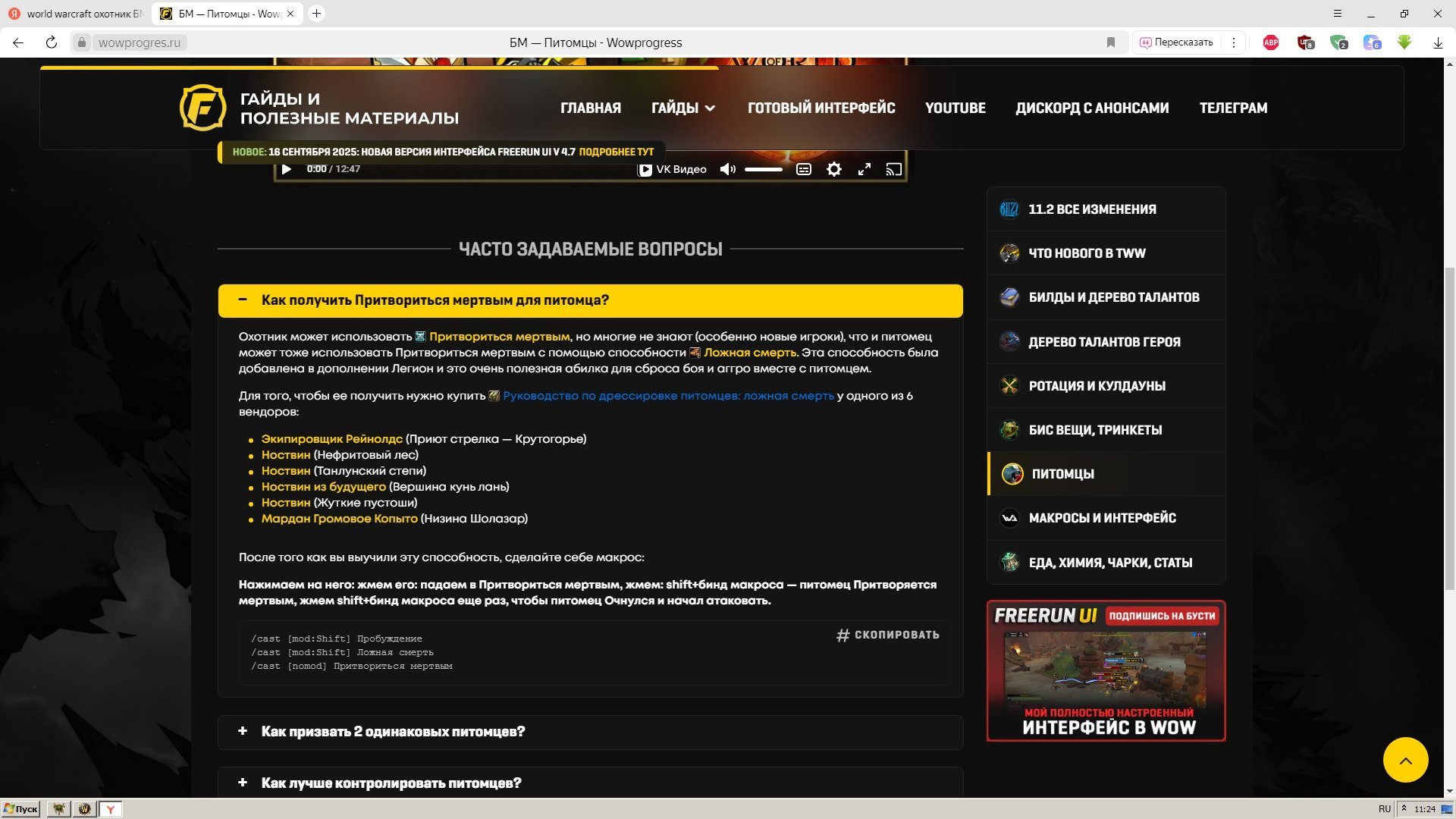The height and width of the screenshot is (819, 1456).
Task: Open БИС ВЕЩИ, ТРИНКЕТЫ section
Action: 1106,430
